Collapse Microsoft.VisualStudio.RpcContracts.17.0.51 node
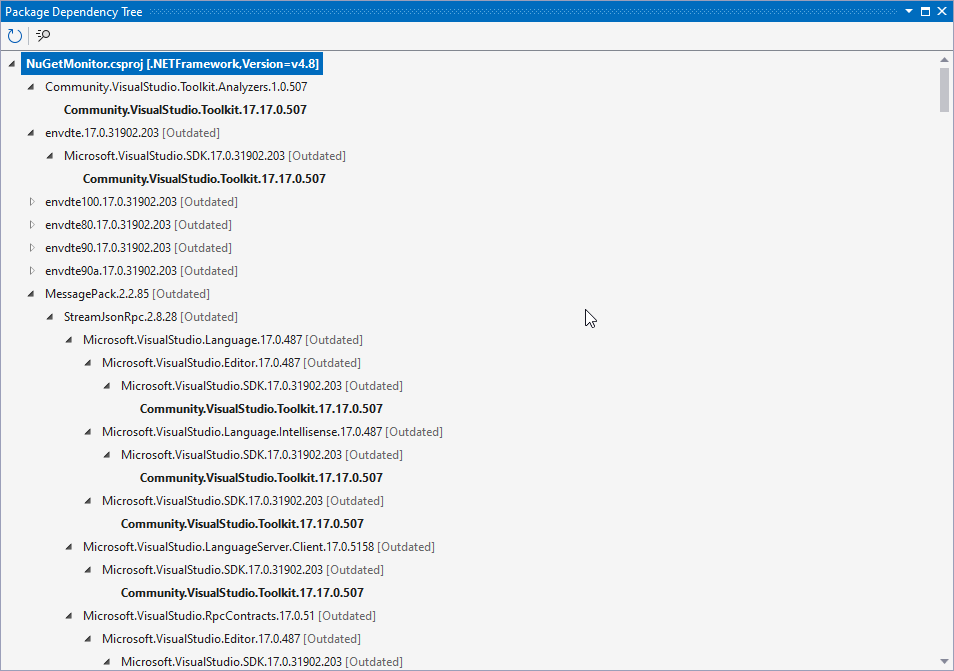Image resolution: width=954 pixels, height=671 pixels. [69, 616]
